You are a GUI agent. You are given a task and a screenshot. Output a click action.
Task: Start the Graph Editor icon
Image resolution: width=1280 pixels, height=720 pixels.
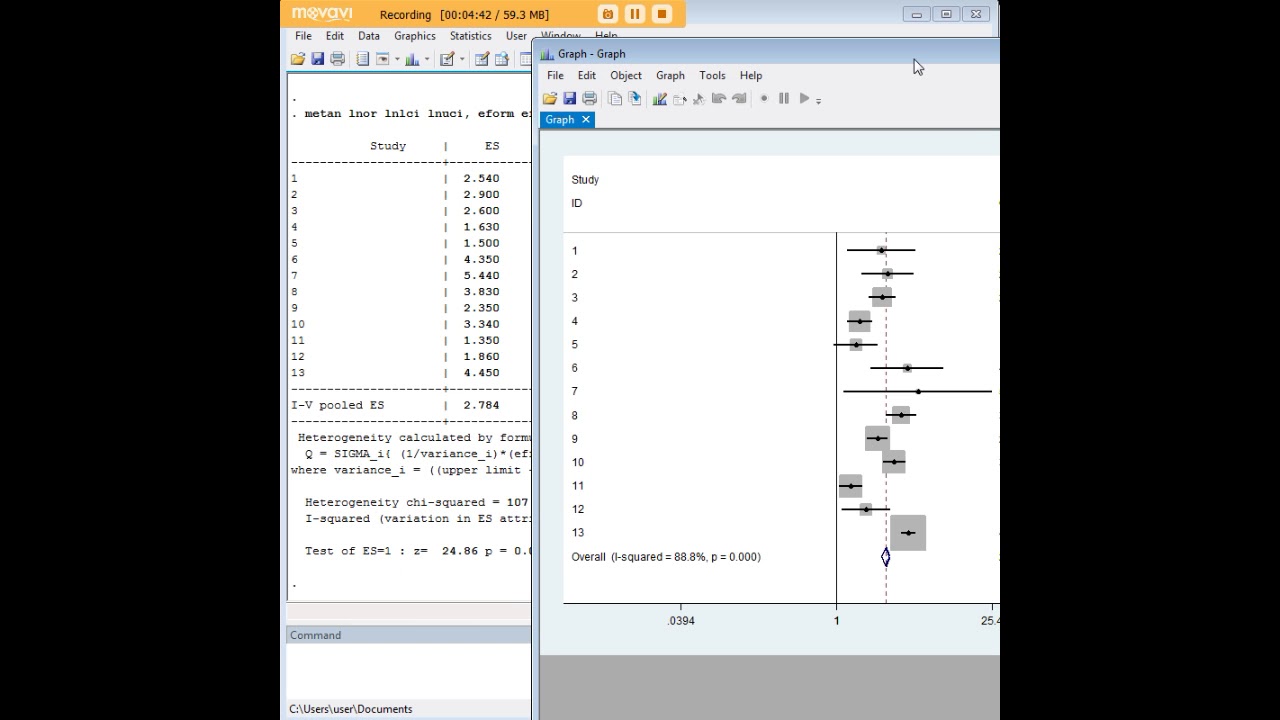(x=660, y=98)
